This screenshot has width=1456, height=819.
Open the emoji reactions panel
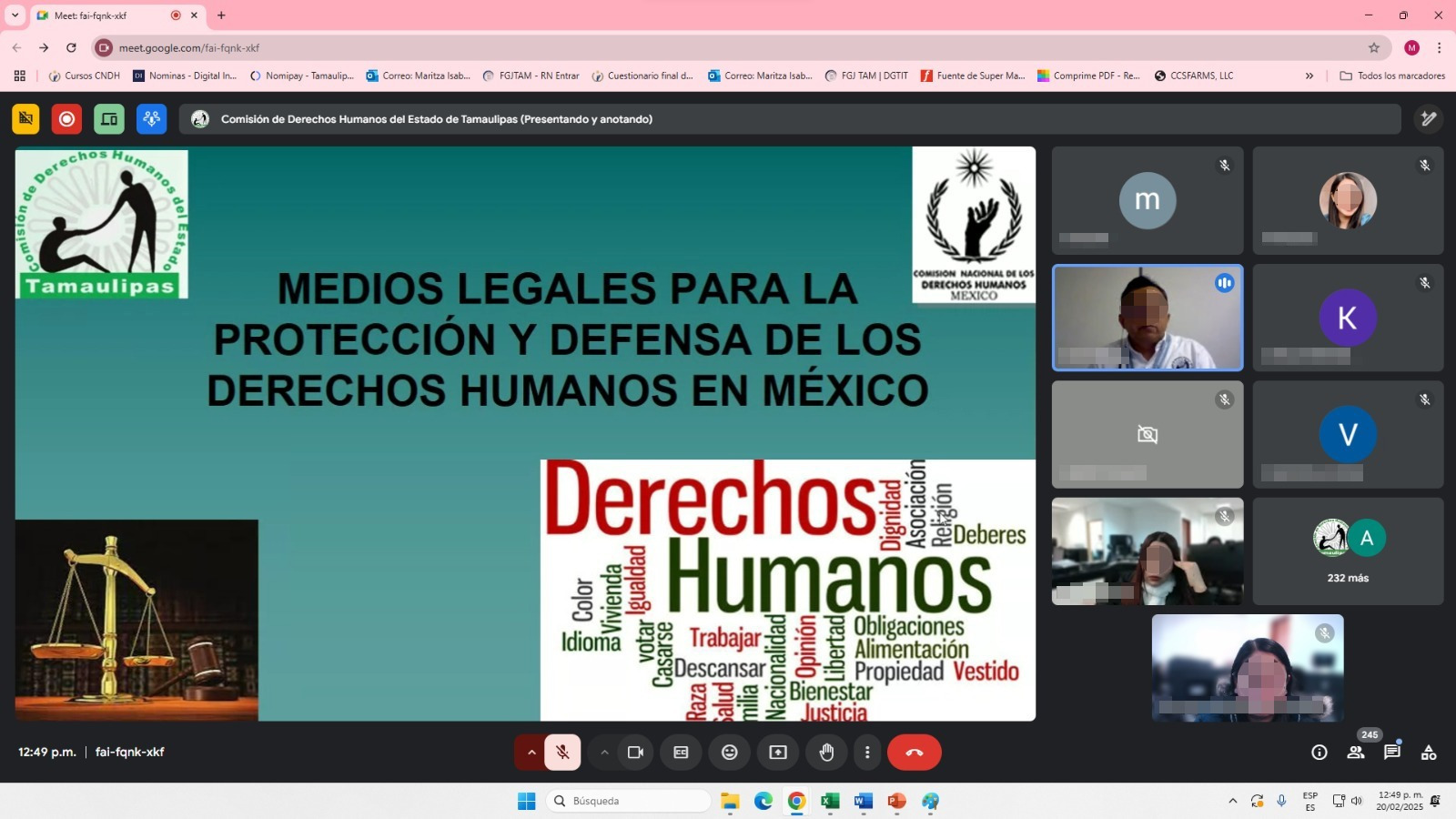click(730, 753)
